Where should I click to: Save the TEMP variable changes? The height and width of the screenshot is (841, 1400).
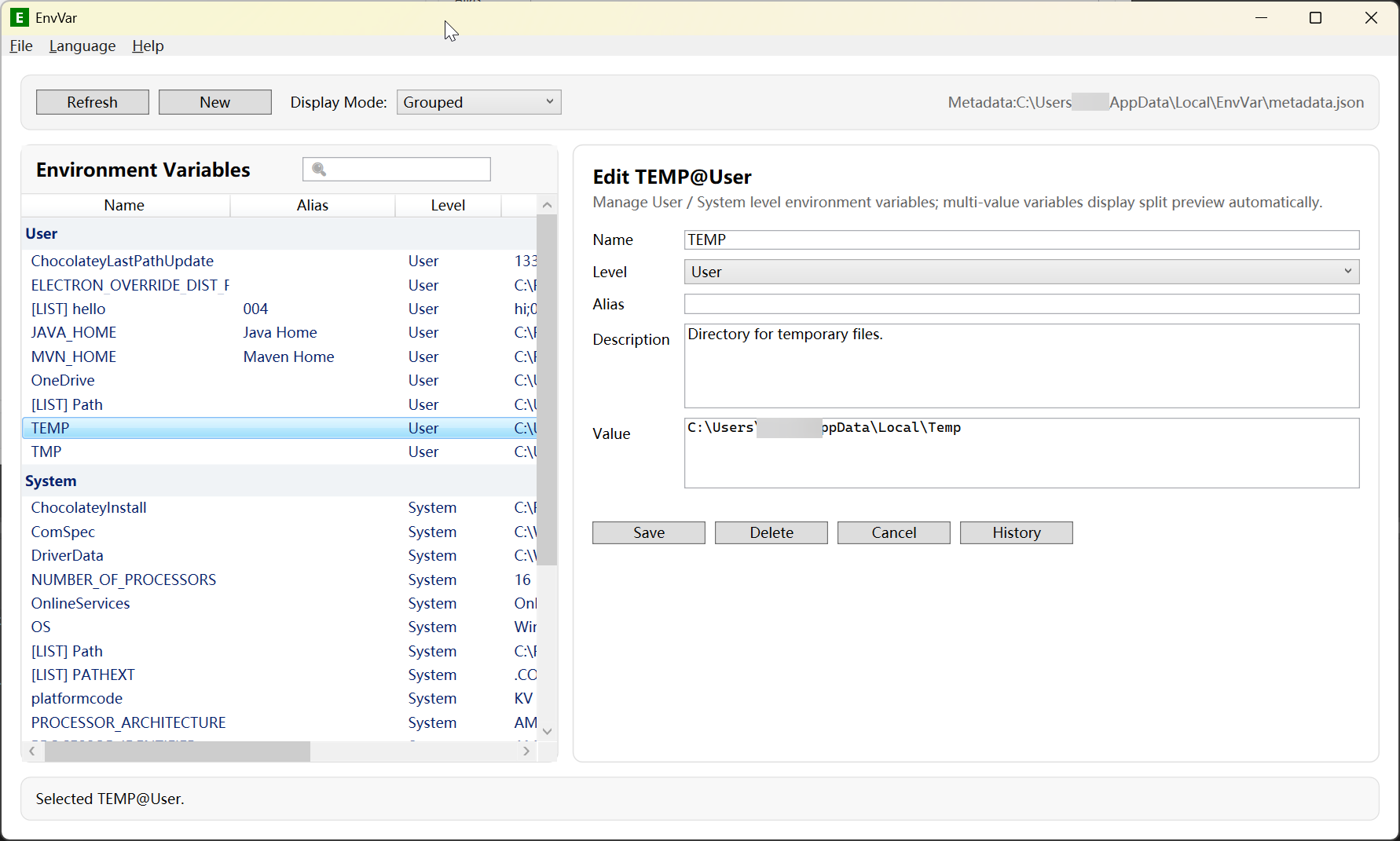click(648, 532)
